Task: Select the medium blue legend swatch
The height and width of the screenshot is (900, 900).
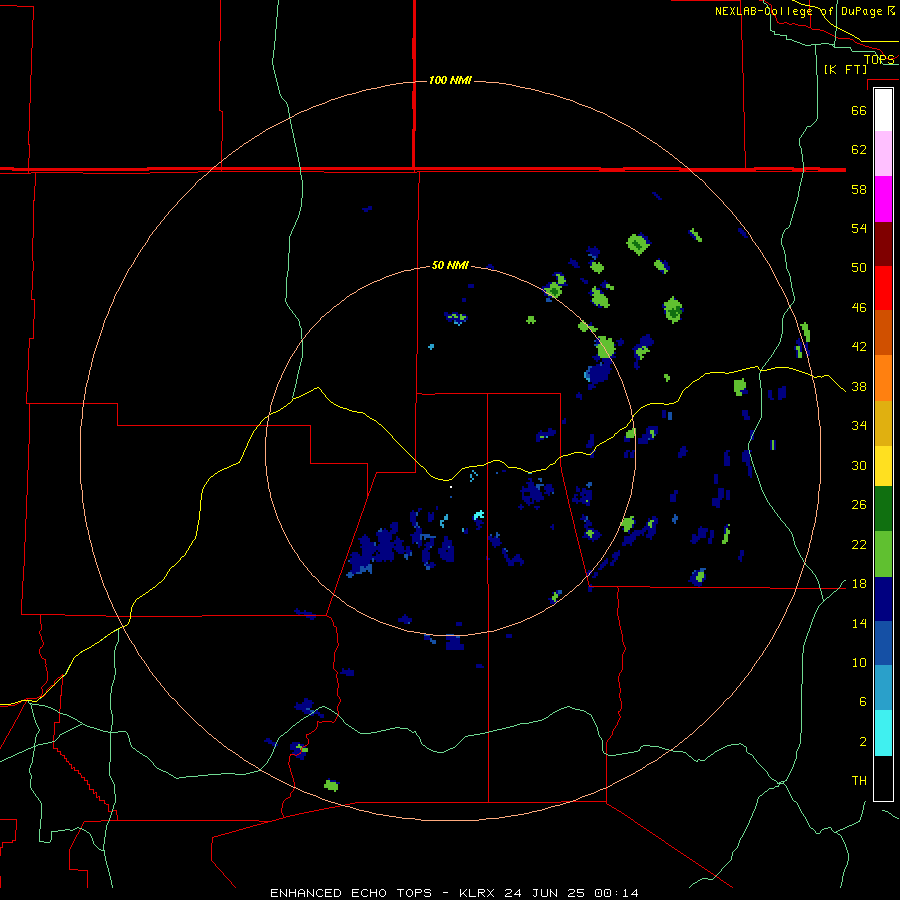Action: (883, 643)
